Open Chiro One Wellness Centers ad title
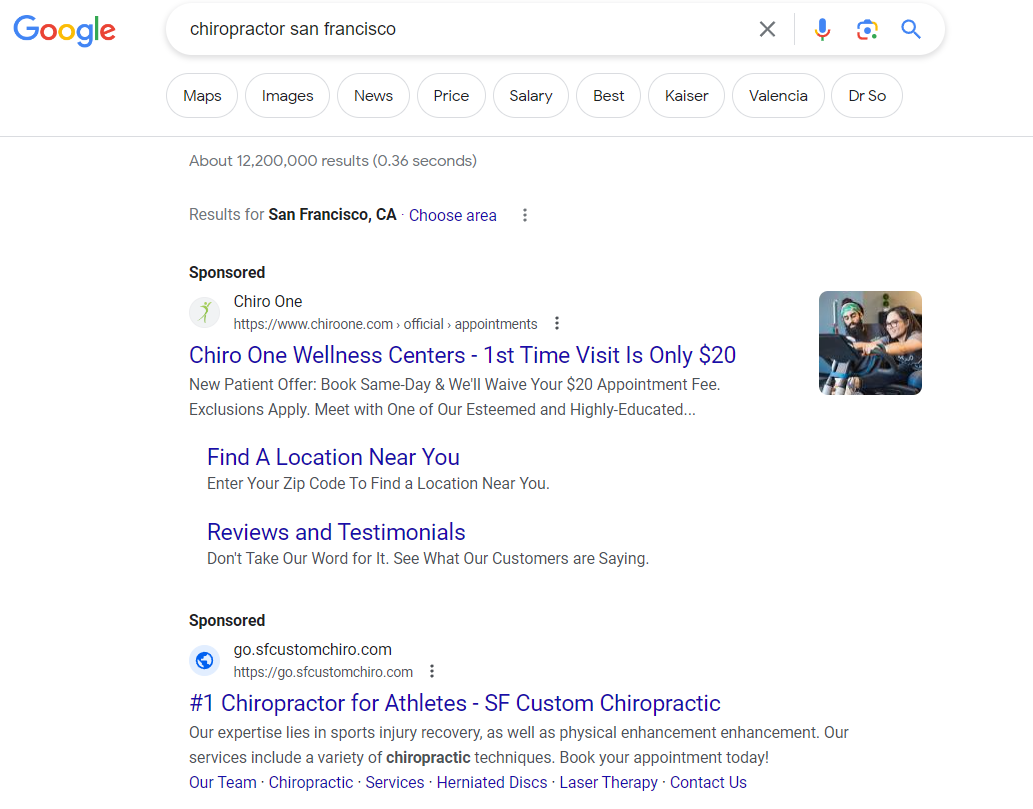This screenshot has width=1033, height=809. click(462, 355)
